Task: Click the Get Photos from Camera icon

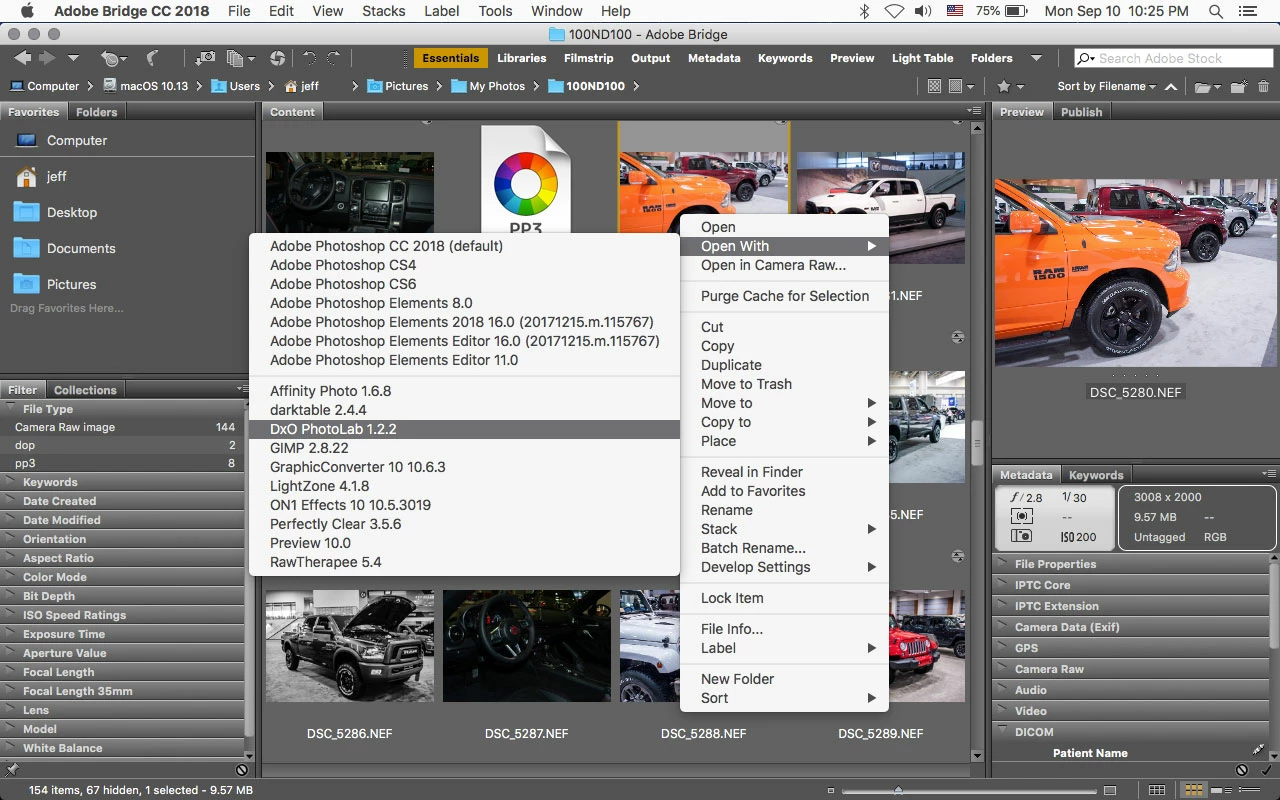Action: [205, 59]
